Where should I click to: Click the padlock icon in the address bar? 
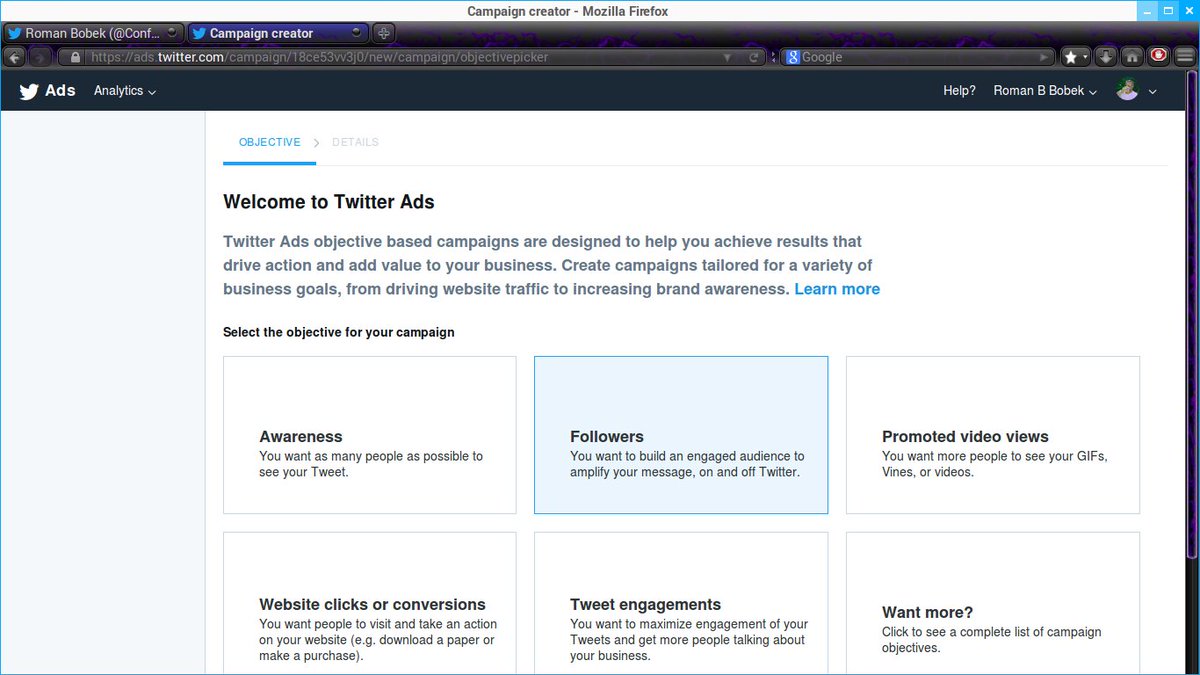click(x=74, y=57)
